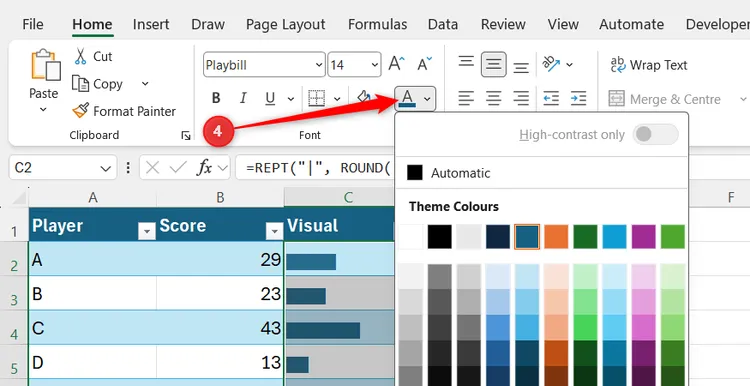Toggle Underline formatting
The height and width of the screenshot is (386, 750).
coord(270,99)
